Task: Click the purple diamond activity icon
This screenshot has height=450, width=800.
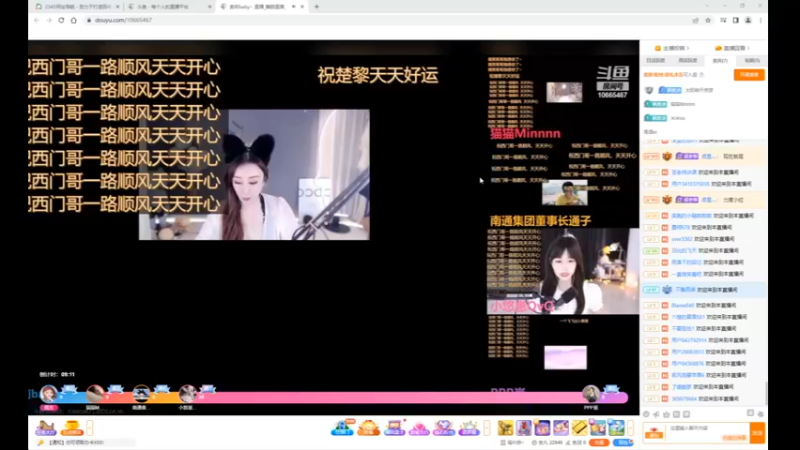Action: tap(444, 428)
